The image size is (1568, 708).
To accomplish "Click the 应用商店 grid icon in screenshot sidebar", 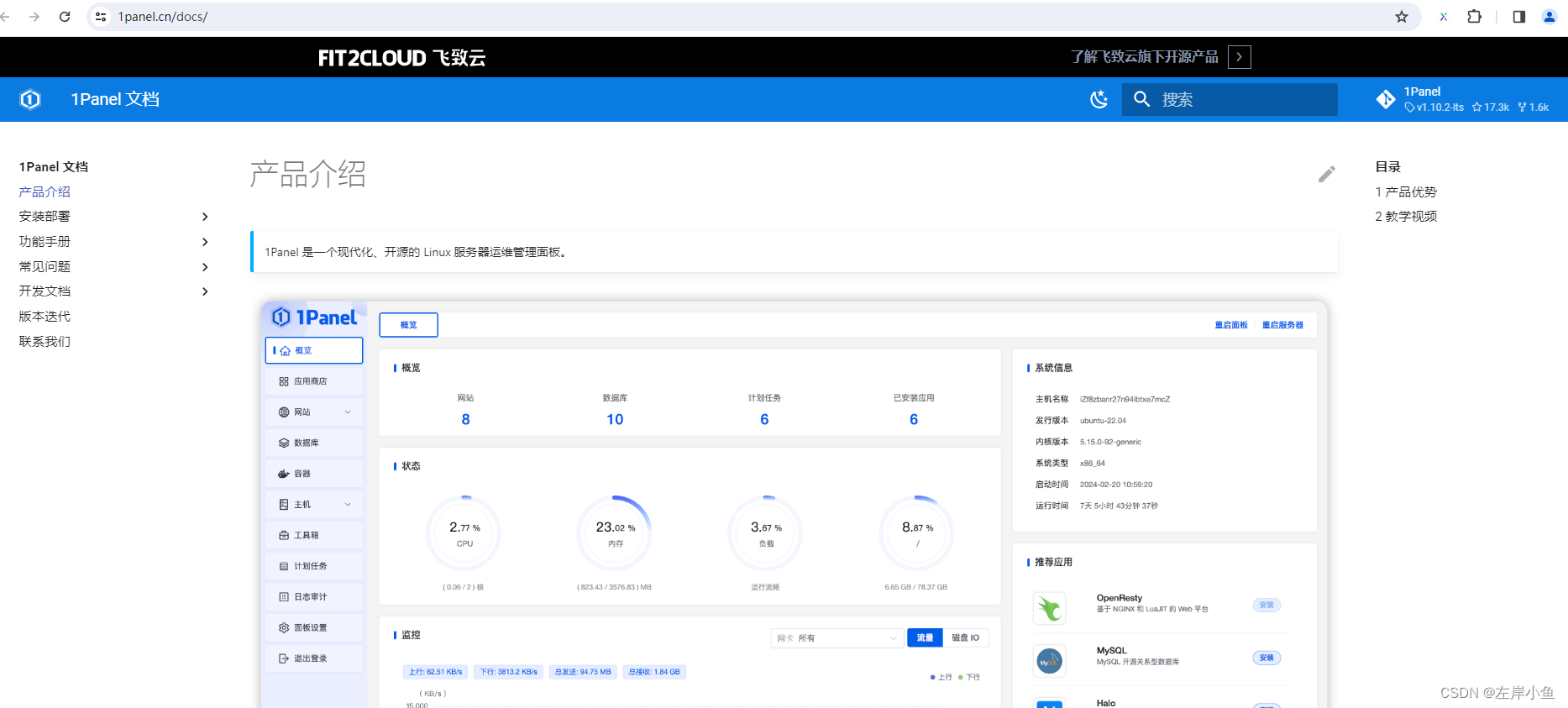I will pyautogui.click(x=284, y=381).
